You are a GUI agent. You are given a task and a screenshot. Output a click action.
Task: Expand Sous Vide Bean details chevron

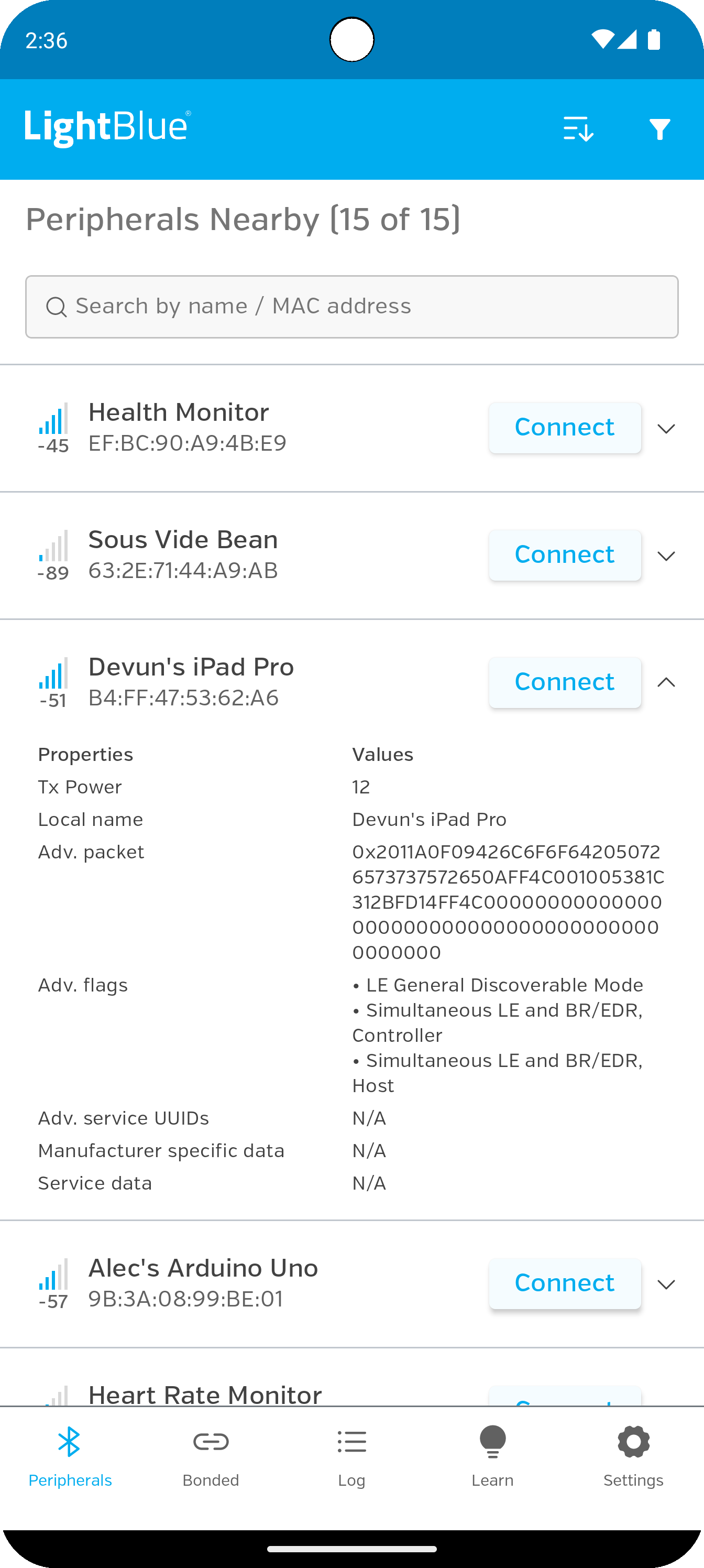[666, 556]
